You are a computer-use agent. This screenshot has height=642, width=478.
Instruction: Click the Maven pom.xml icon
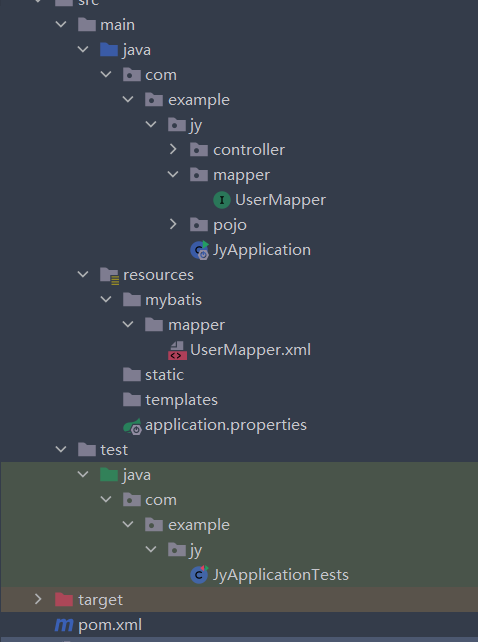64,625
